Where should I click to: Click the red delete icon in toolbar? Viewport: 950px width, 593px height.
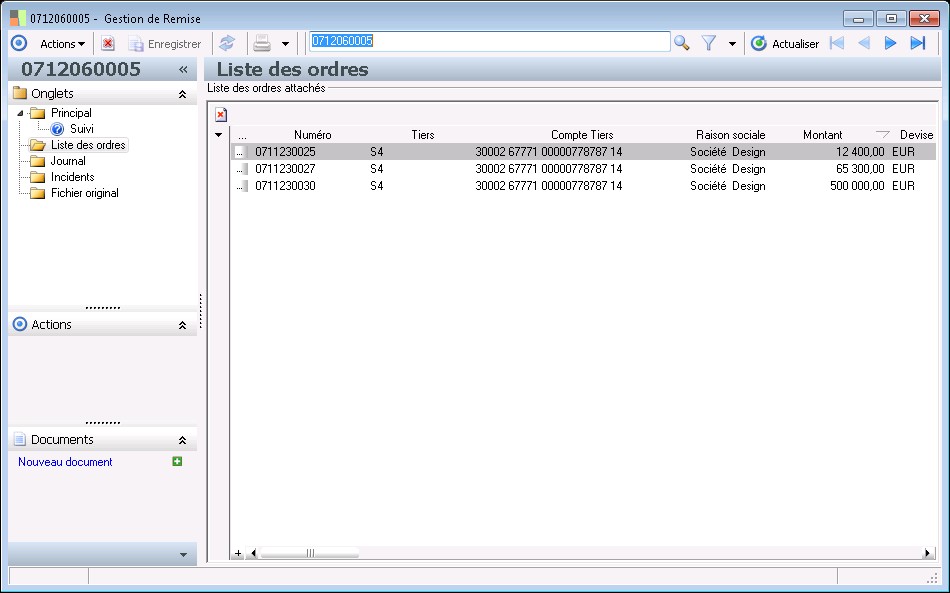(x=108, y=43)
